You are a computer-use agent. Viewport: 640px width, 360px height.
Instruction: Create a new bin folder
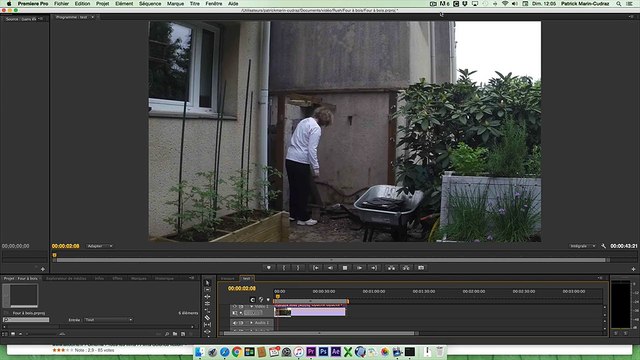click(175, 334)
